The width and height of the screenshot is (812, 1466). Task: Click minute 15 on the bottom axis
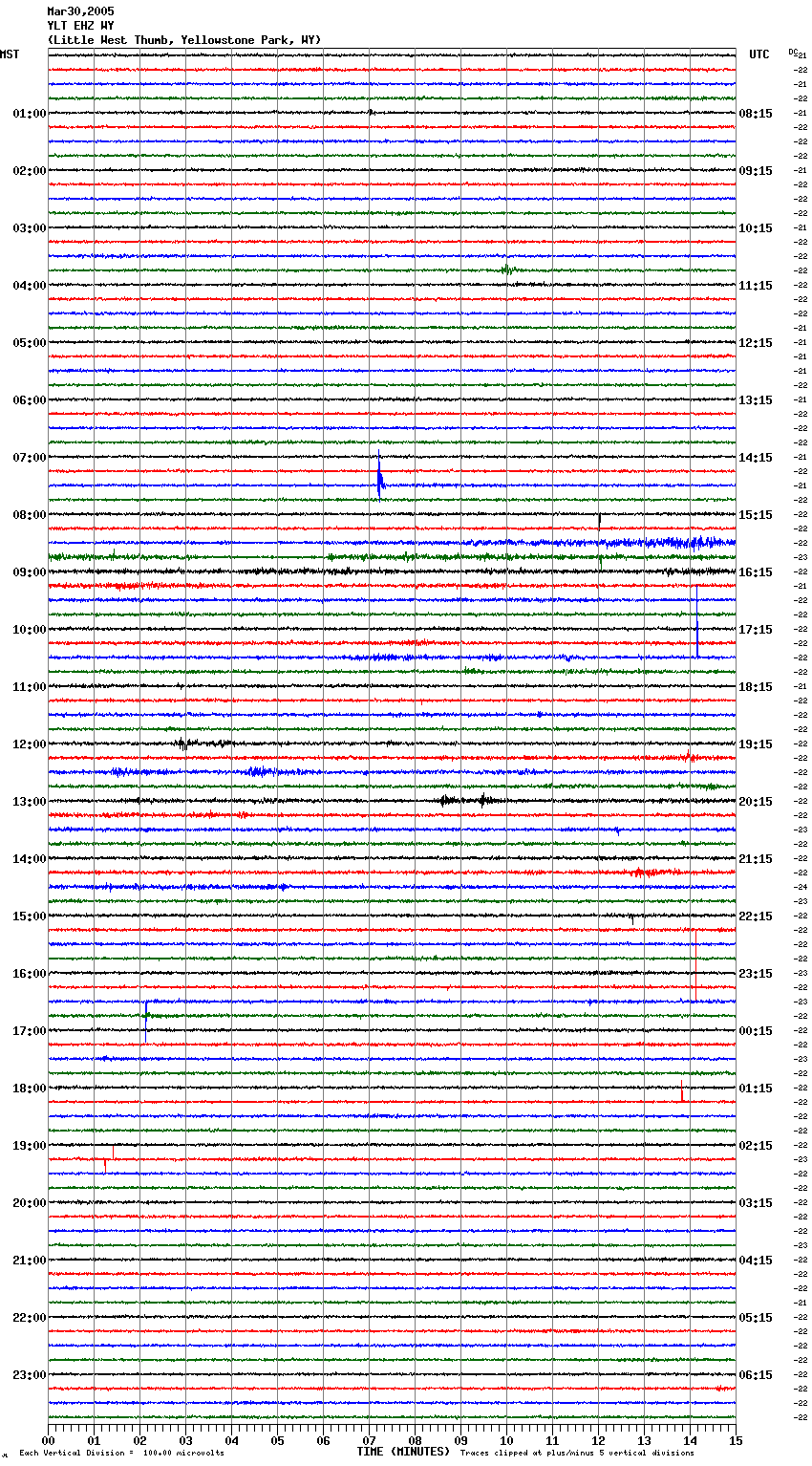[x=736, y=1440]
